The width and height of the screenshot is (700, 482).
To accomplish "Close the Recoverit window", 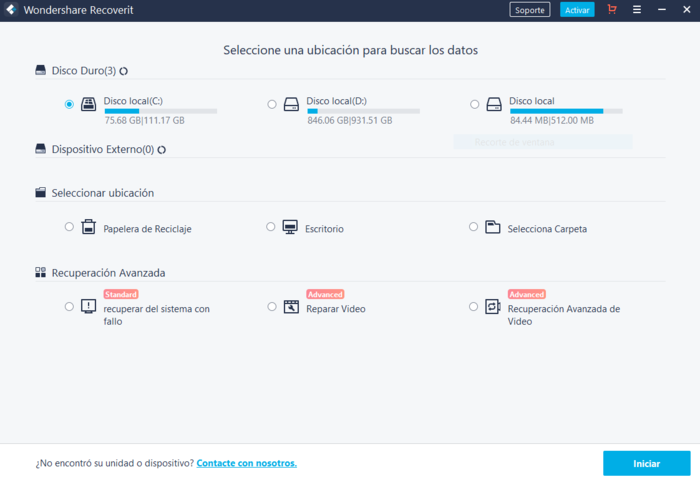I will pyautogui.click(x=687, y=9).
